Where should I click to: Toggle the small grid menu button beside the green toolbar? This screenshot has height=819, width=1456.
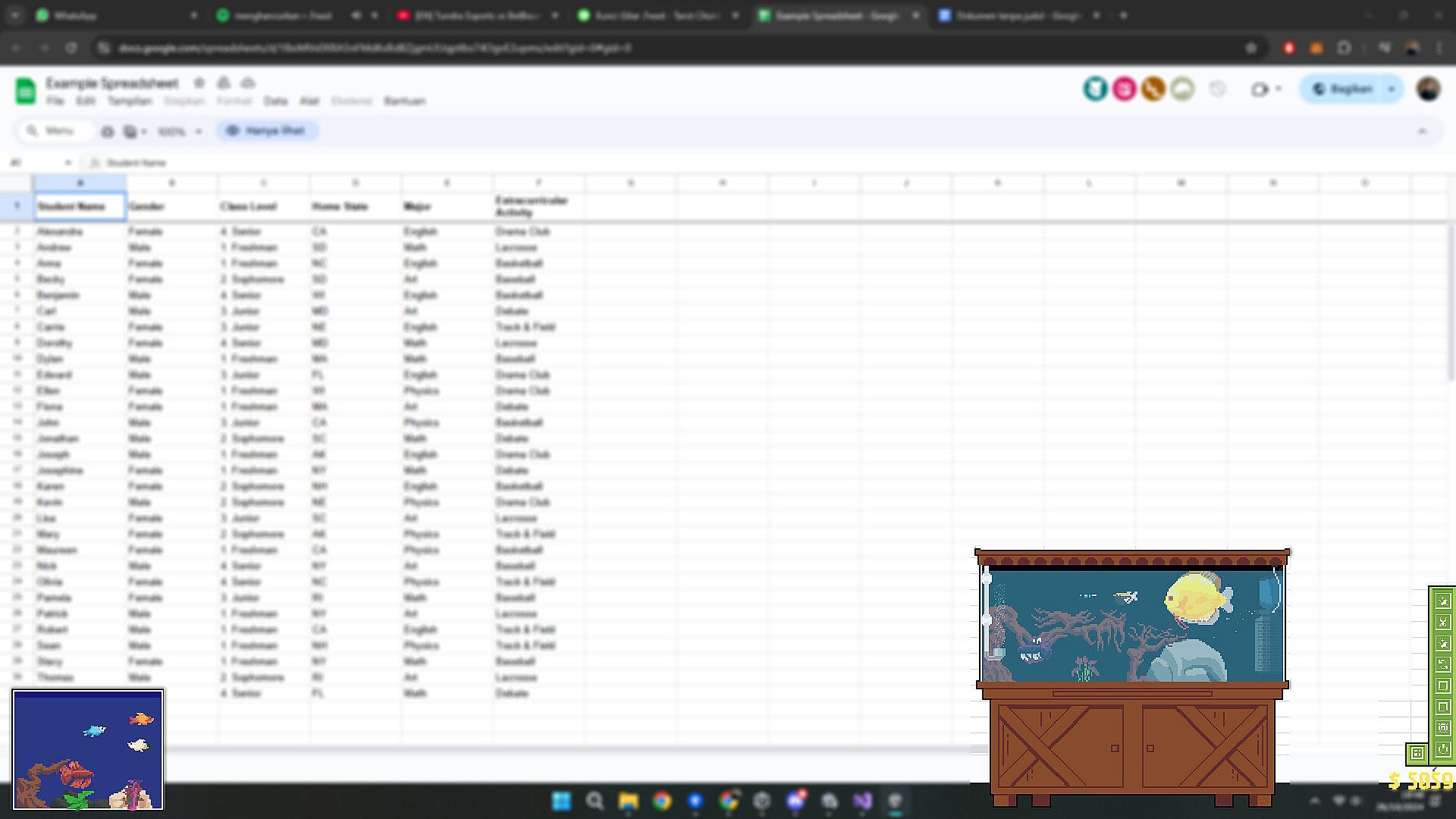pyautogui.click(x=1417, y=753)
